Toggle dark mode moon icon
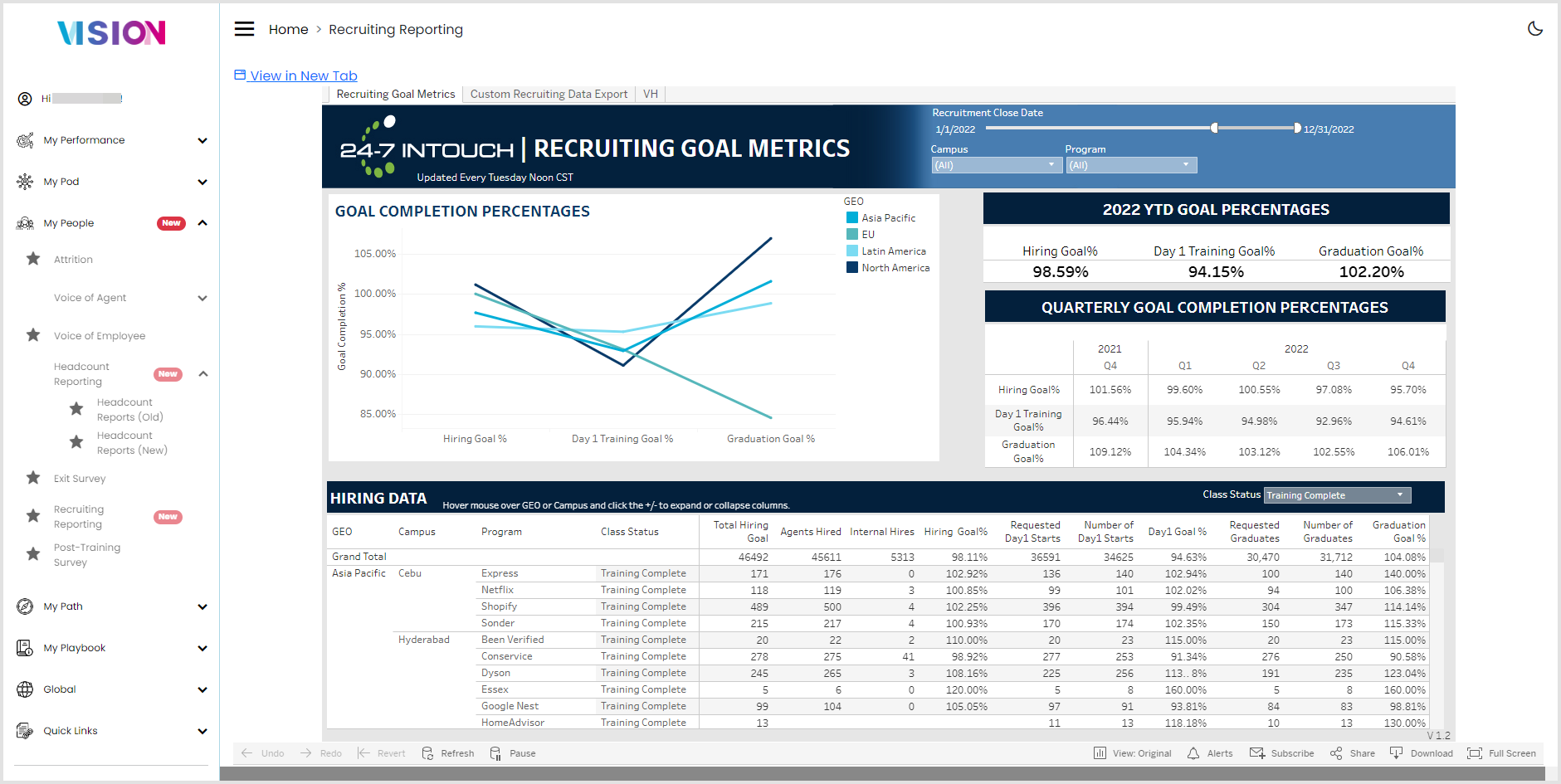Screen dimensions: 1561x784 tap(1535, 28)
